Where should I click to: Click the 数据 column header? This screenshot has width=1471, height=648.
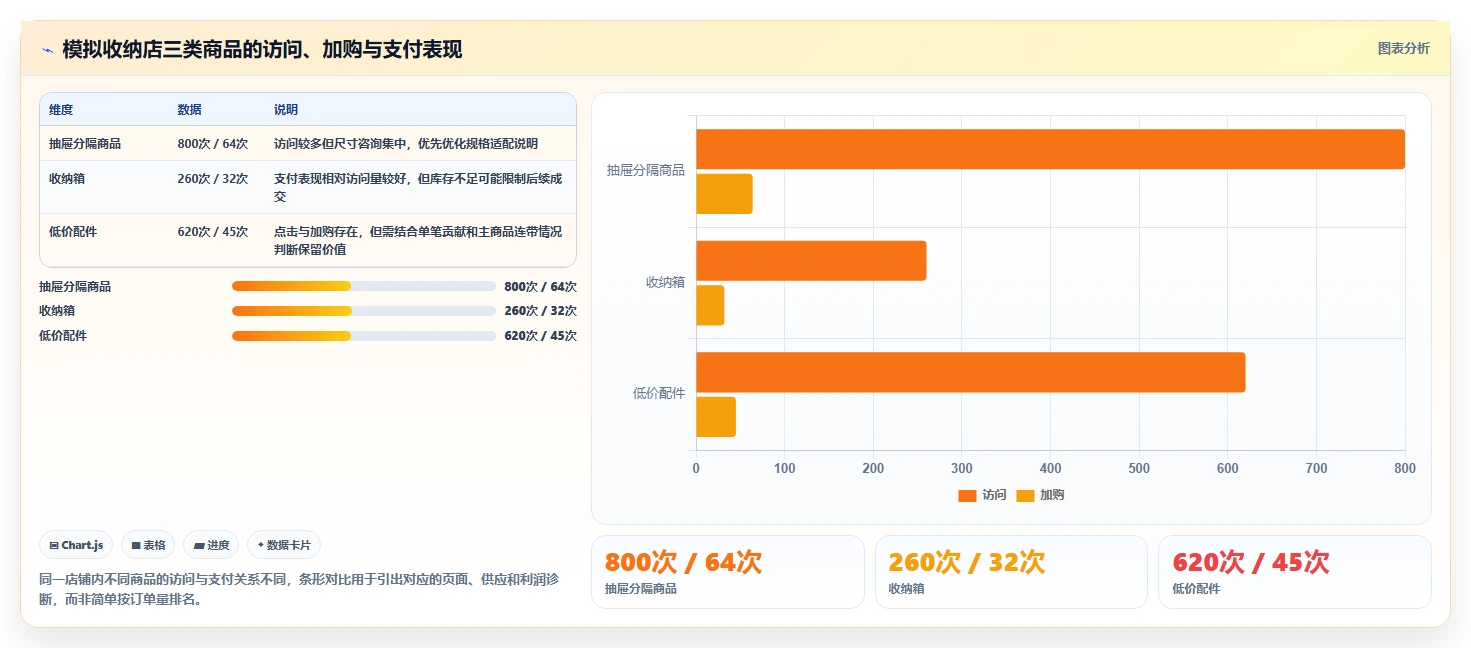click(190, 110)
